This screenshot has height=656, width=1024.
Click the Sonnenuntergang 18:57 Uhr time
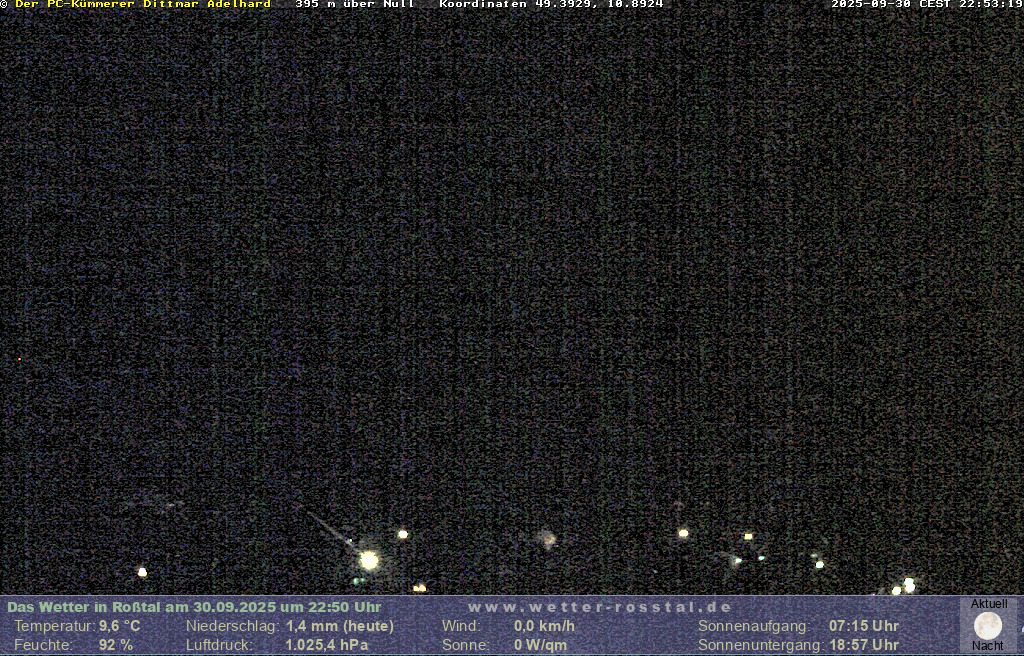click(863, 645)
